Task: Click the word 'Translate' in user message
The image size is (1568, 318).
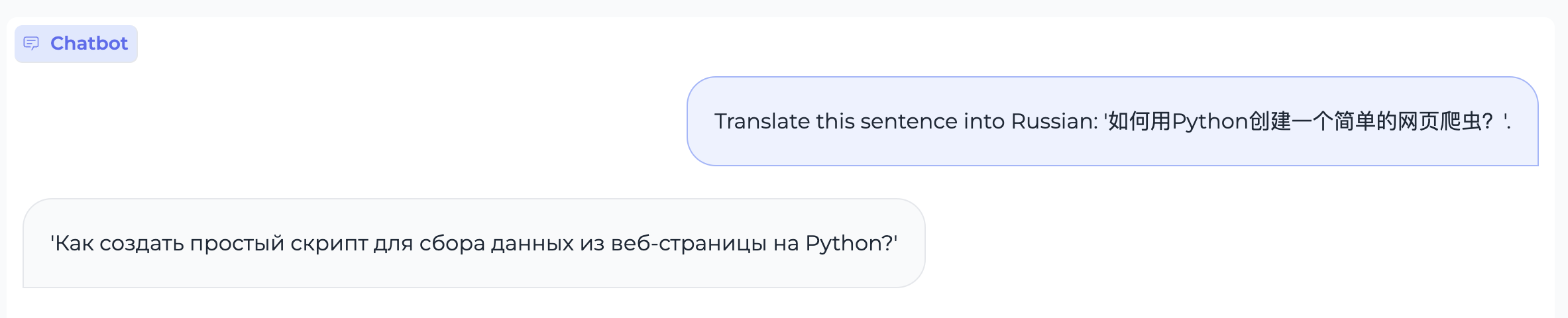Action: tap(761, 121)
